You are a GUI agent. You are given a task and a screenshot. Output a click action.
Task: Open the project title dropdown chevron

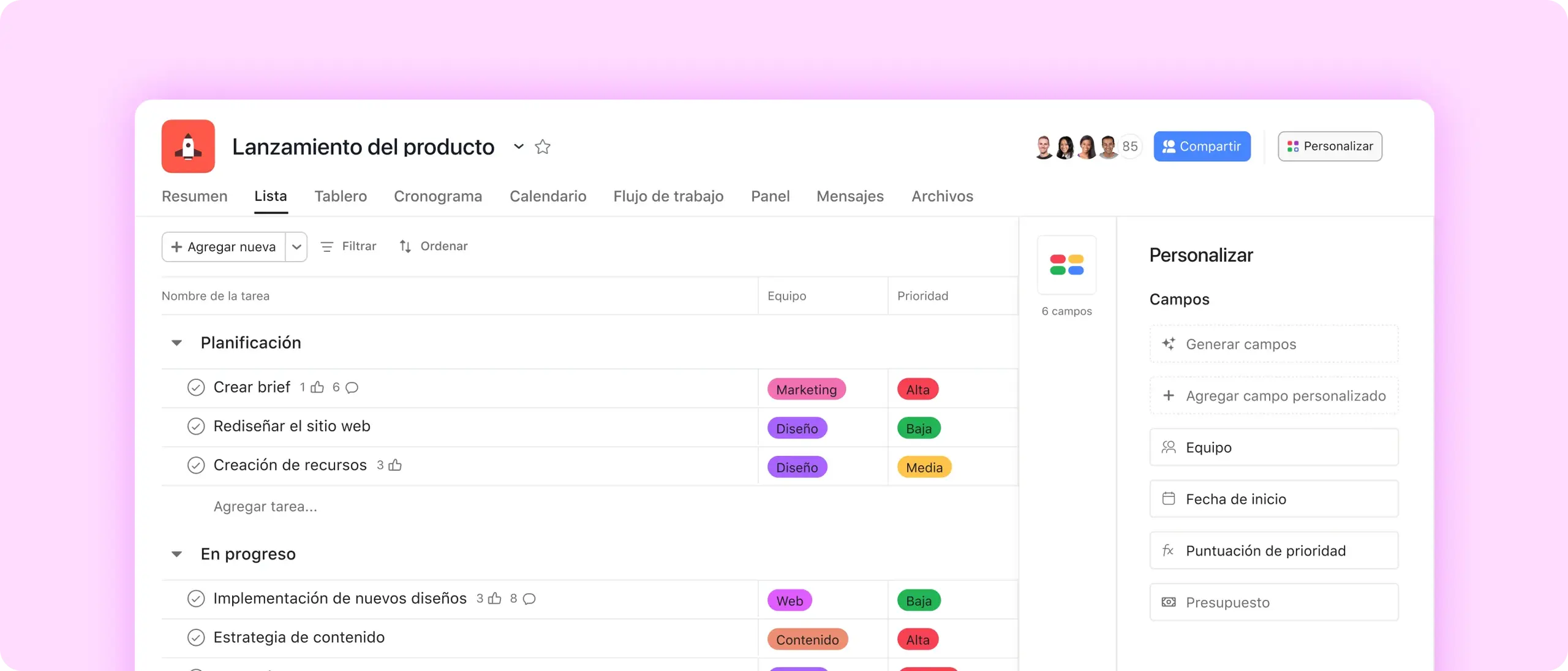point(518,146)
